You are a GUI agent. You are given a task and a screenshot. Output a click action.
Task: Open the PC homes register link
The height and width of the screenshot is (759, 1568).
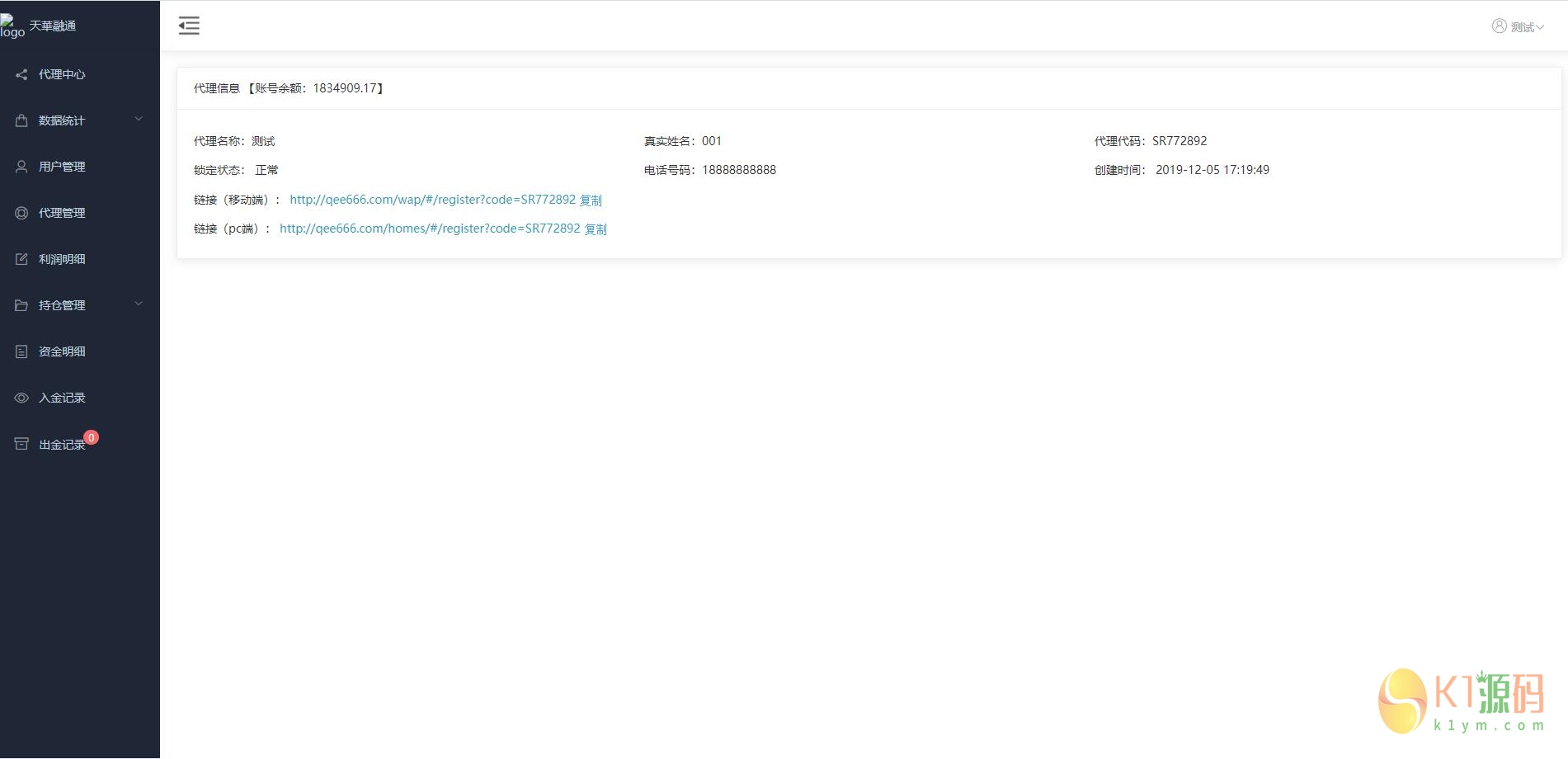tap(430, 229)
